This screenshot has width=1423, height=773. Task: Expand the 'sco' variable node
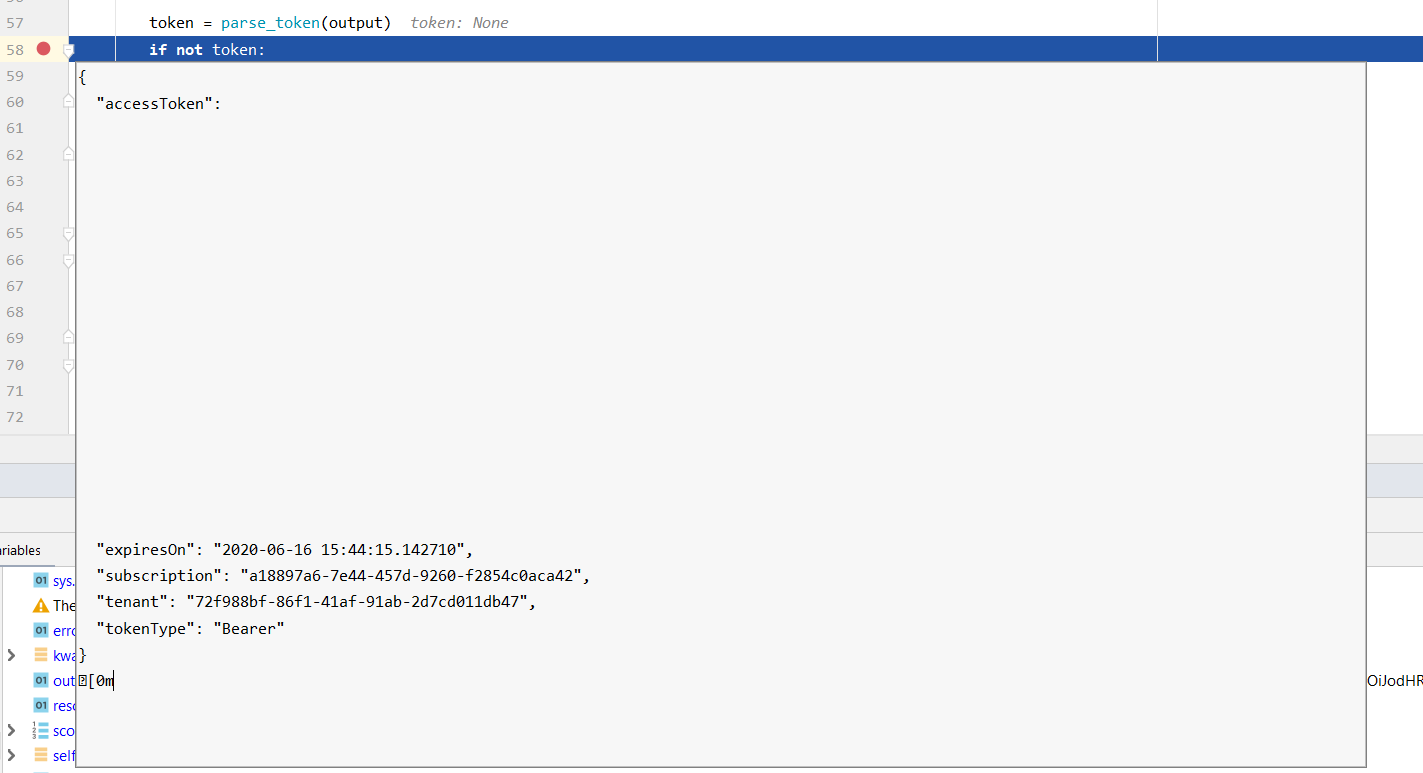tap(12, 731)
